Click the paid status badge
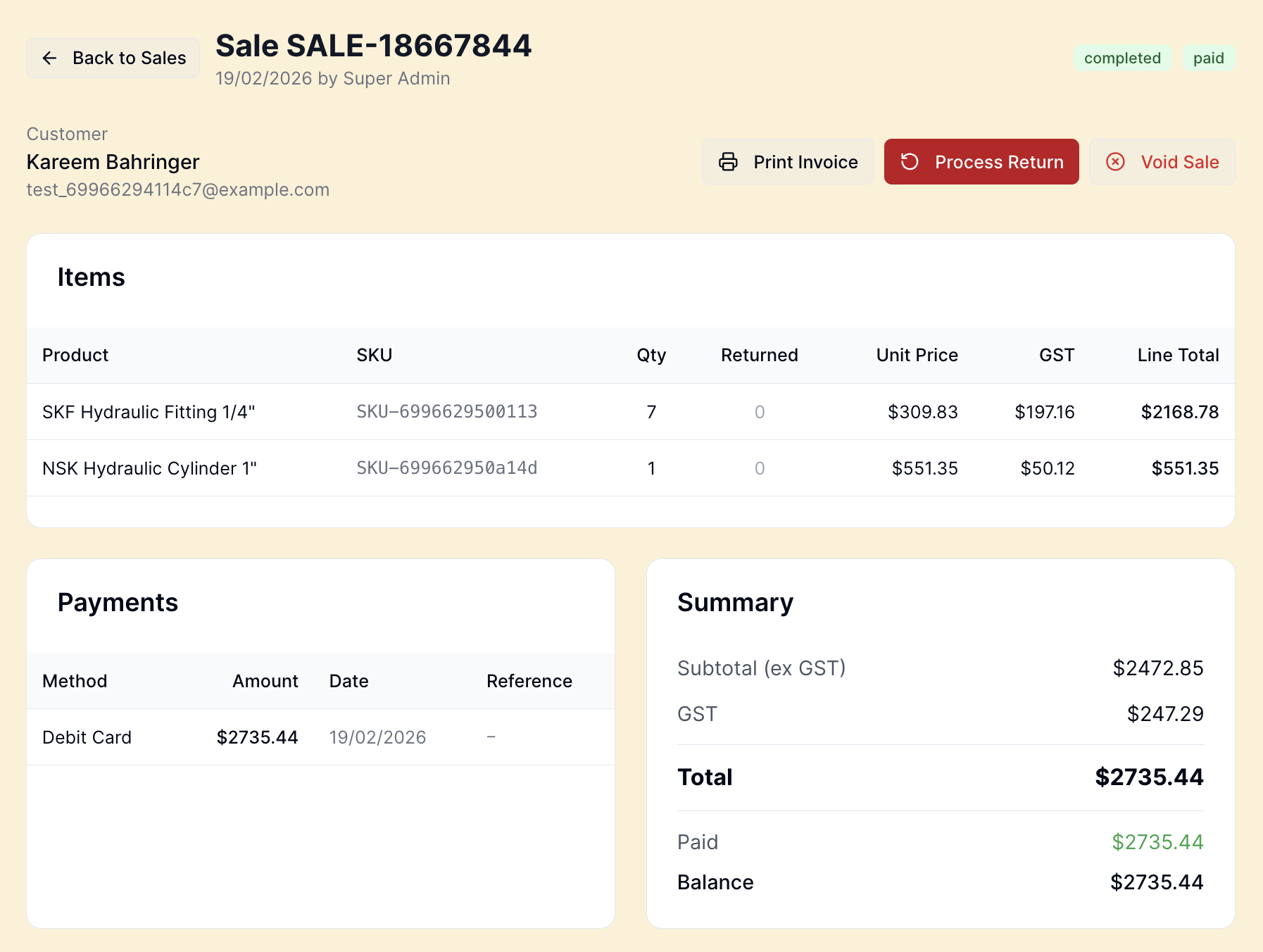This screenshot has width=1263, height=952. coord(1208,58)
